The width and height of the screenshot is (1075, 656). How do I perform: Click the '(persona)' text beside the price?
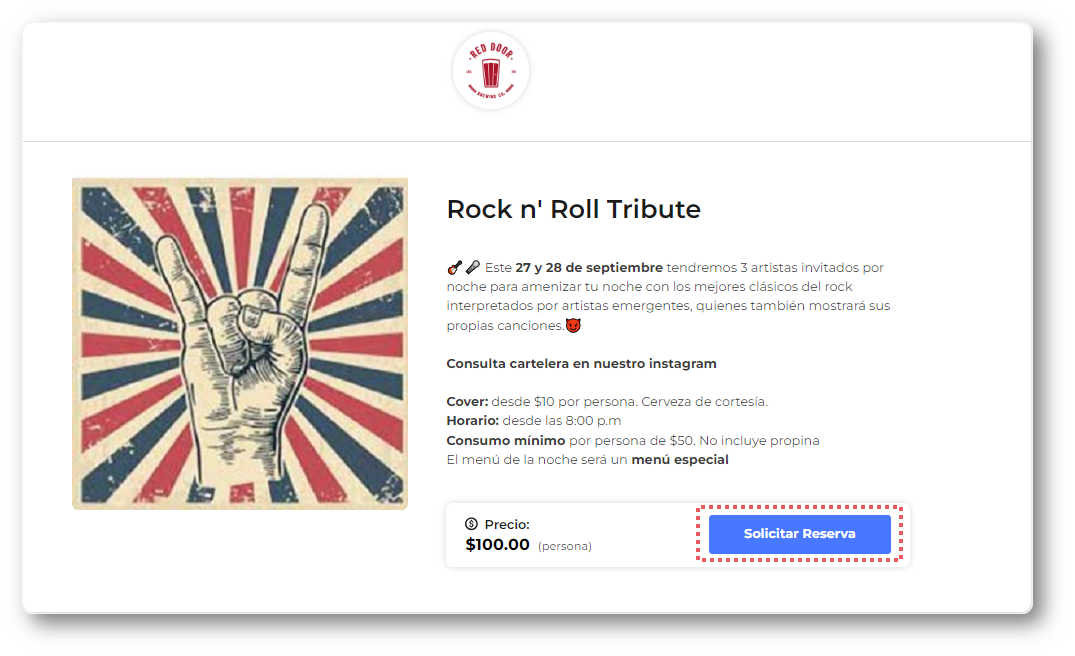565,547
